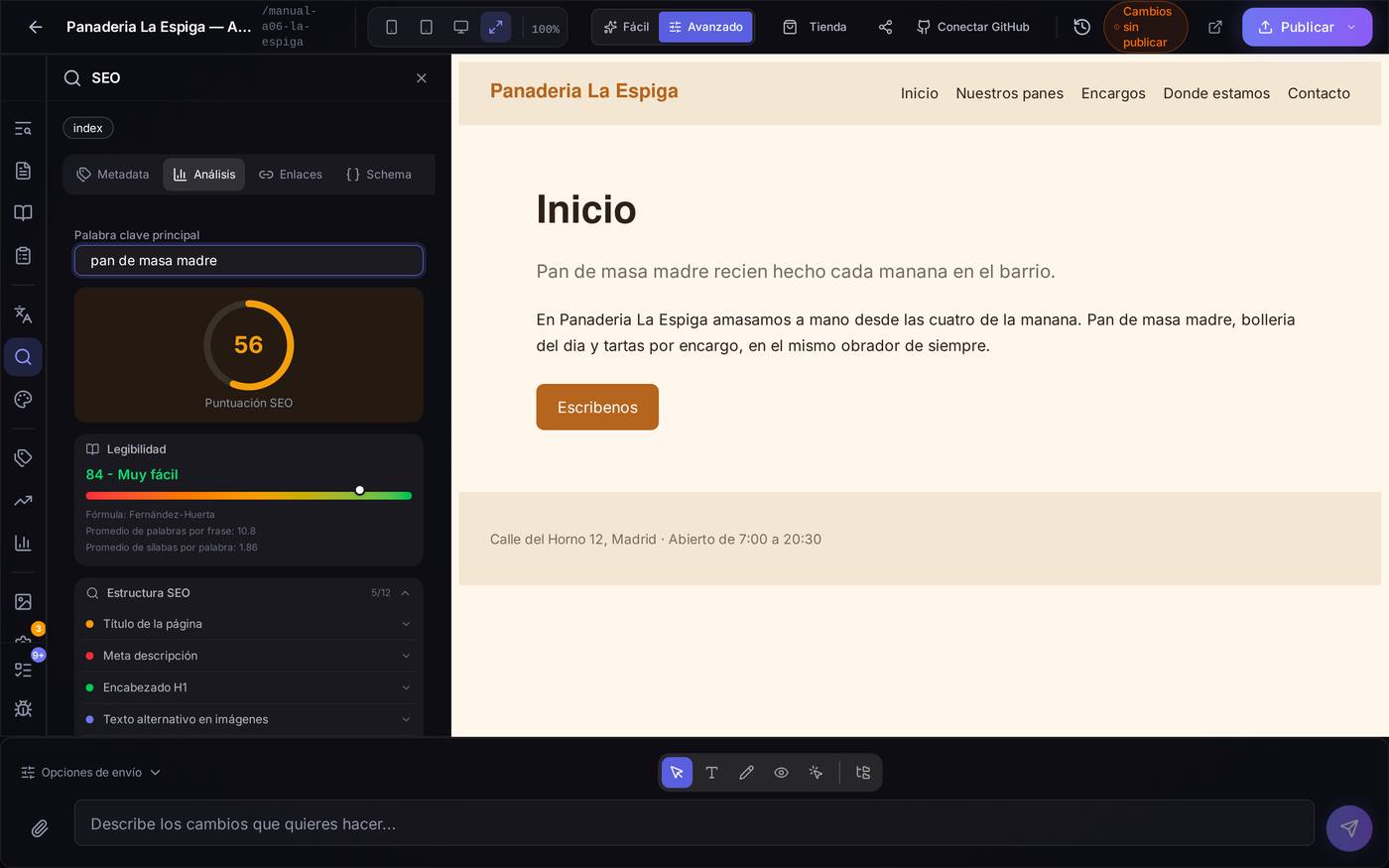
Task: Click the legibility score slider marker
Action: tap(359, 490)
